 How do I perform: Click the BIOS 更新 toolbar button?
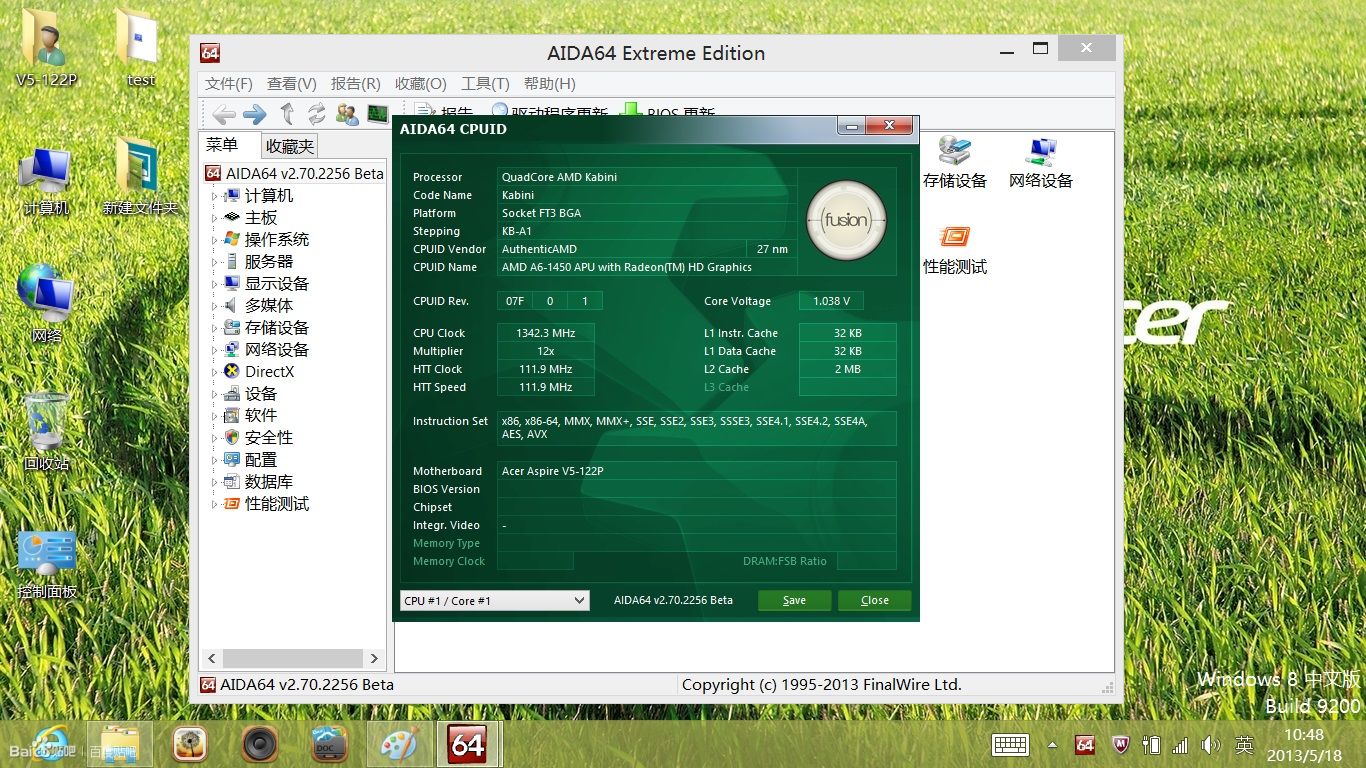pyautogui.click(x=669, y=113)
